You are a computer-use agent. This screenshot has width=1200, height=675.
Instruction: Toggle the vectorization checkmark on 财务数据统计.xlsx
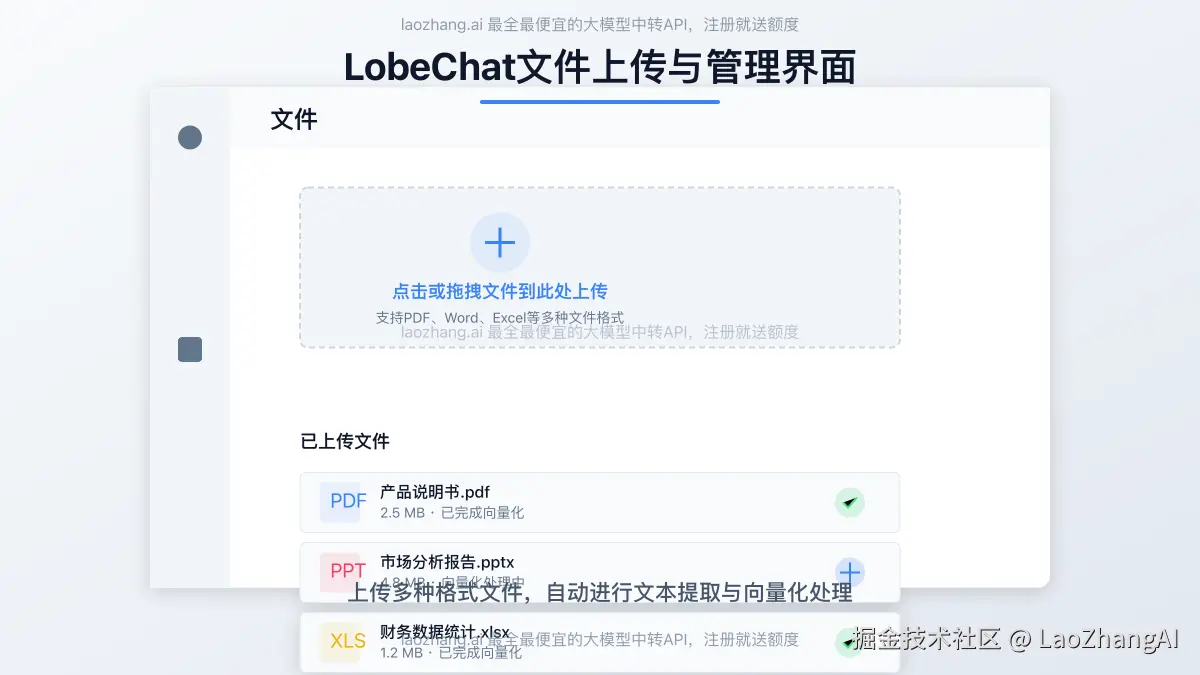point(850,640)
